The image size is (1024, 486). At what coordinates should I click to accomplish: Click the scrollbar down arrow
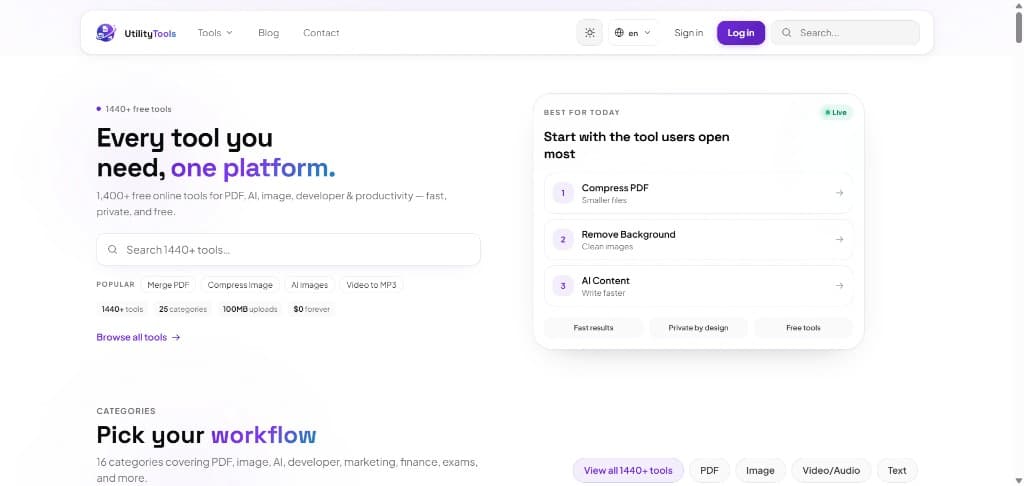tap(1019, 481)
